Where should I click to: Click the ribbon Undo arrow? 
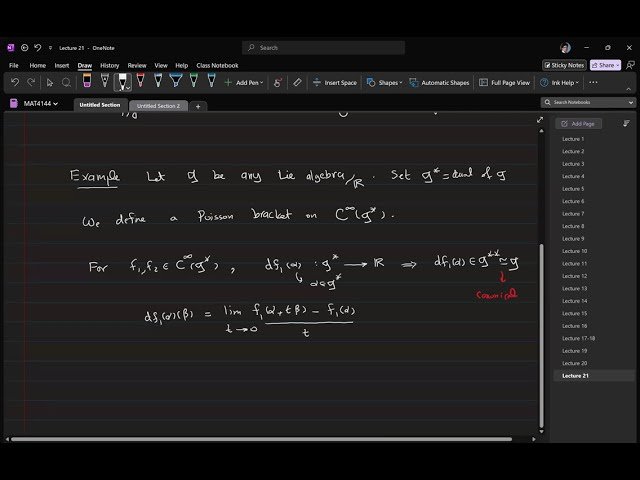[x=15, y=82]
